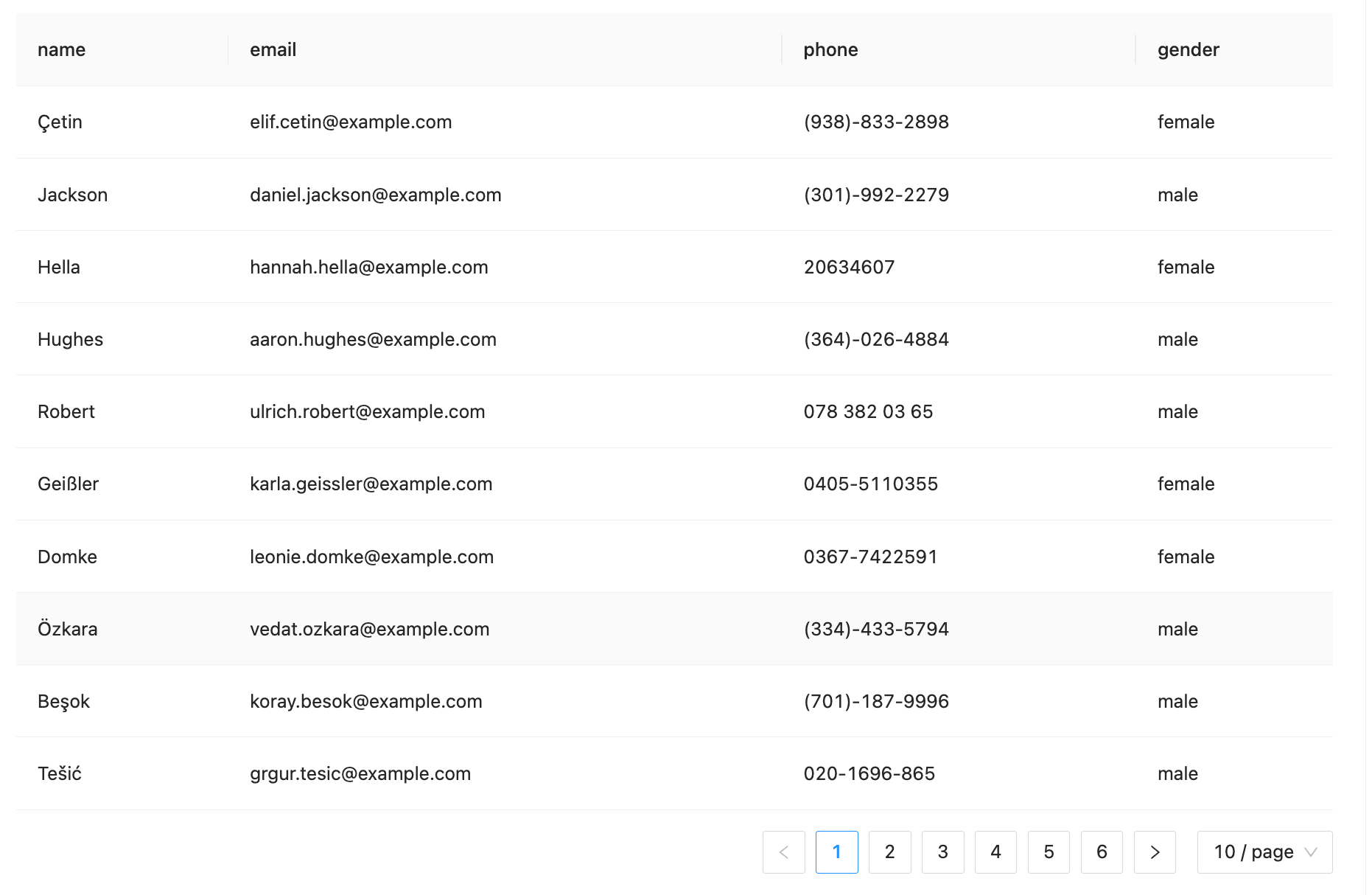Click the email column header
1372x895 pixels.
273,49
